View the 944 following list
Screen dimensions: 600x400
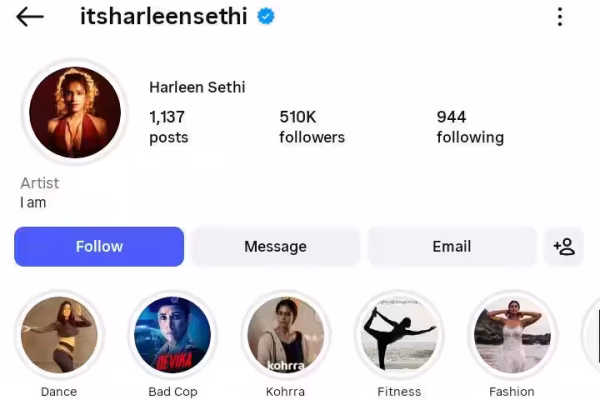tap(470, 127)
